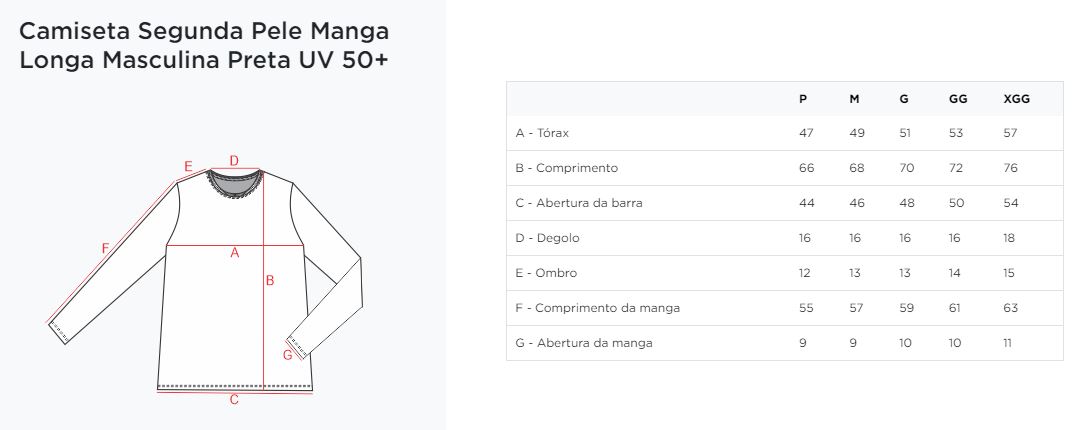This screenshot has width=1082, height=430.
Task: Click the shirt collar in the diagram
Action: [x=235, y=182]
